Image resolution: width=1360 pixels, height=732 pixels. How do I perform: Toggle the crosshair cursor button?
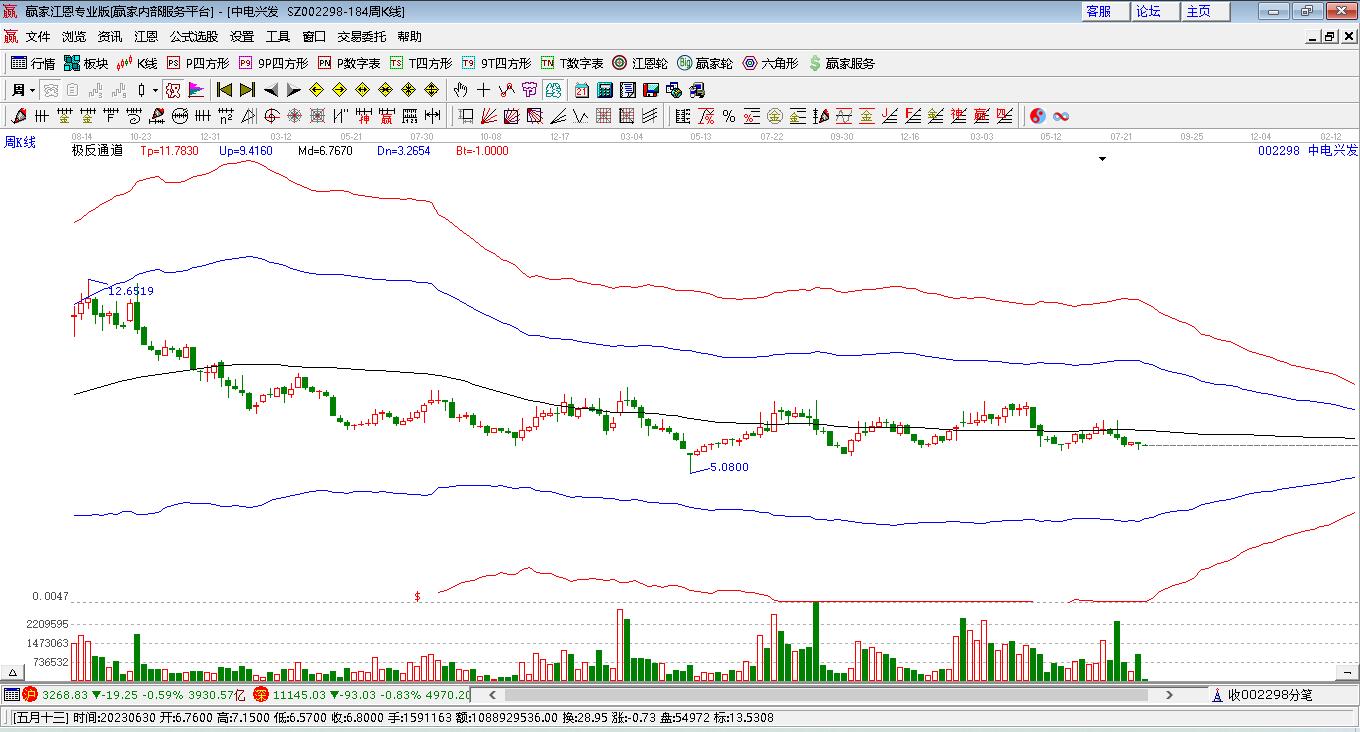click(x=484, y=90)
